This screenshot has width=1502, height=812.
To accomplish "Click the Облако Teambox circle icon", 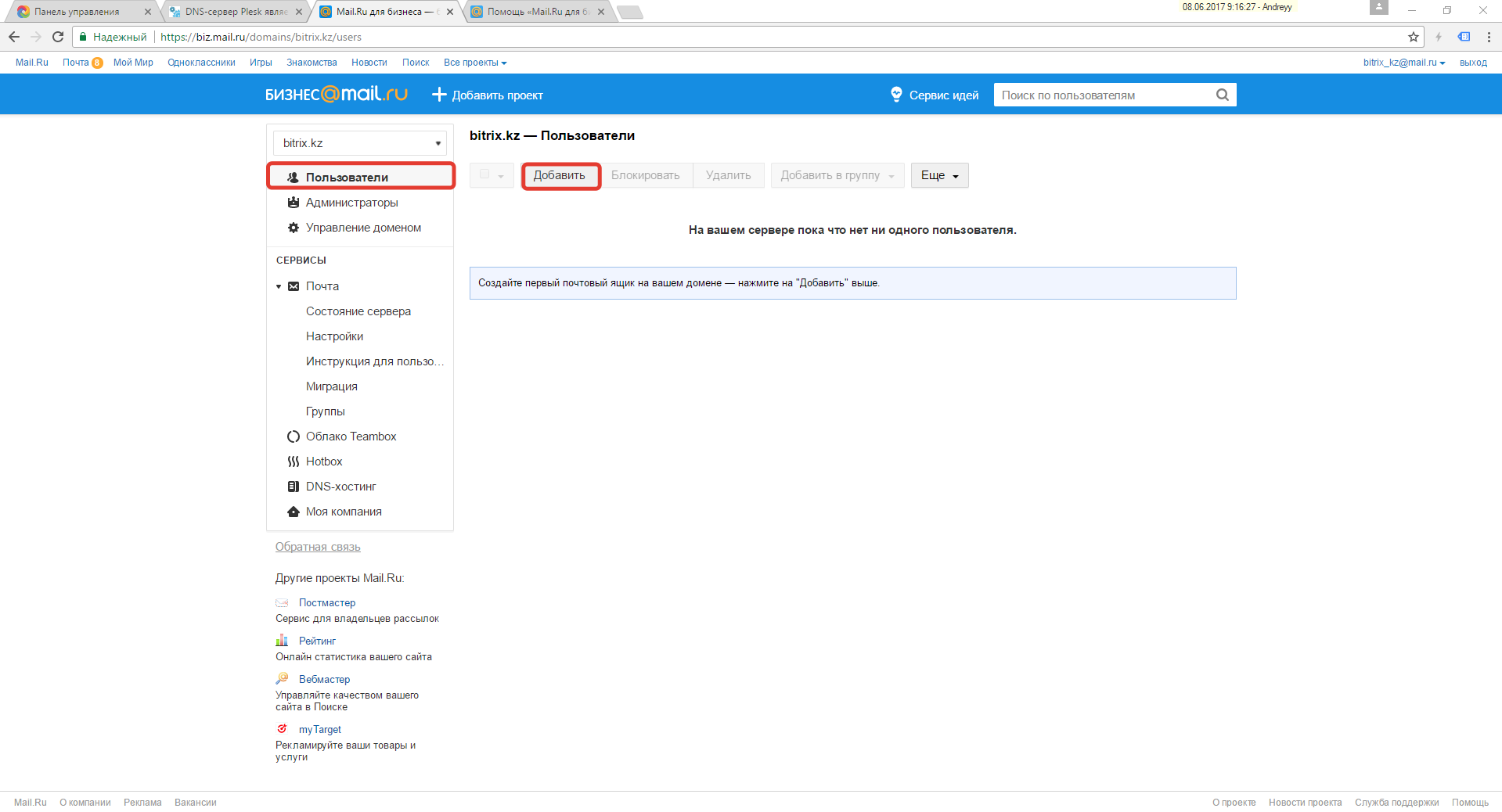I will pos(293,437).
